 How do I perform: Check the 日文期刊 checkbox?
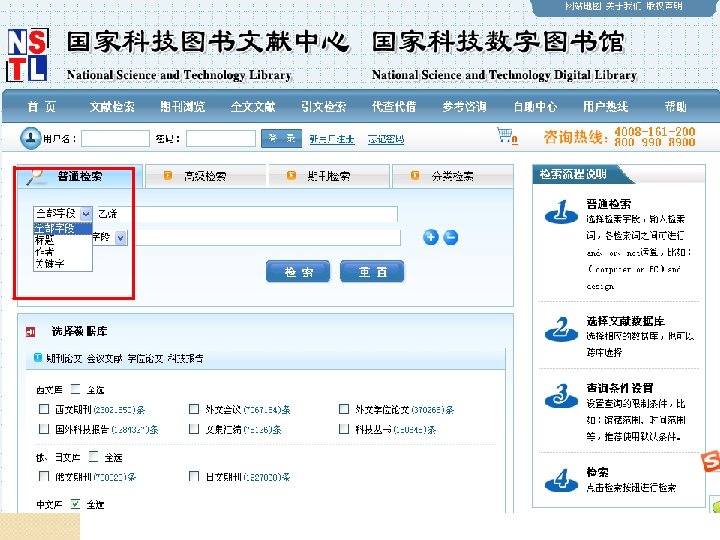click(x=194, y=476)
